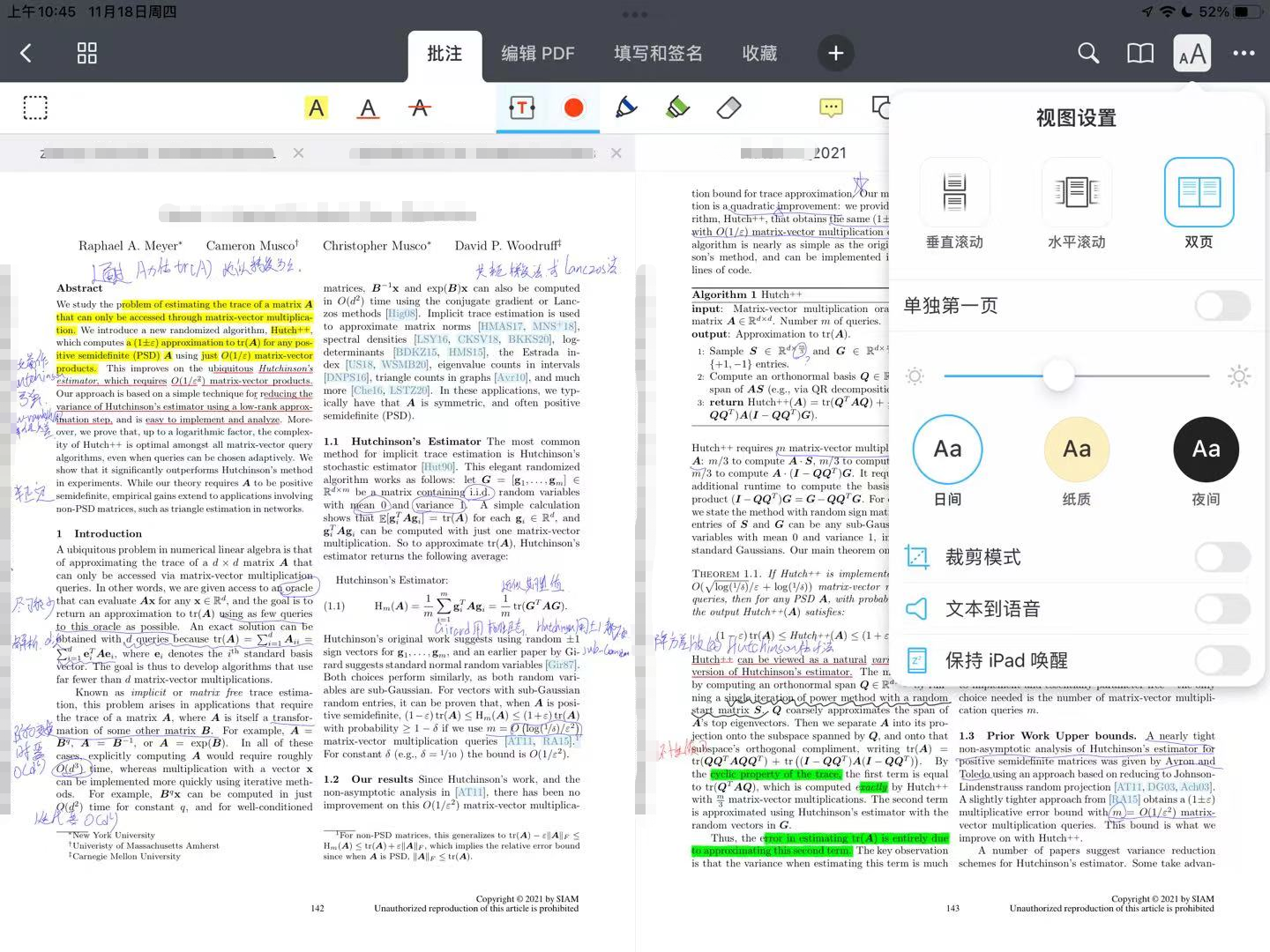Screen dimensions: 1270x952
Task: Select the eraser tool
Action: (x=729, y=108)
